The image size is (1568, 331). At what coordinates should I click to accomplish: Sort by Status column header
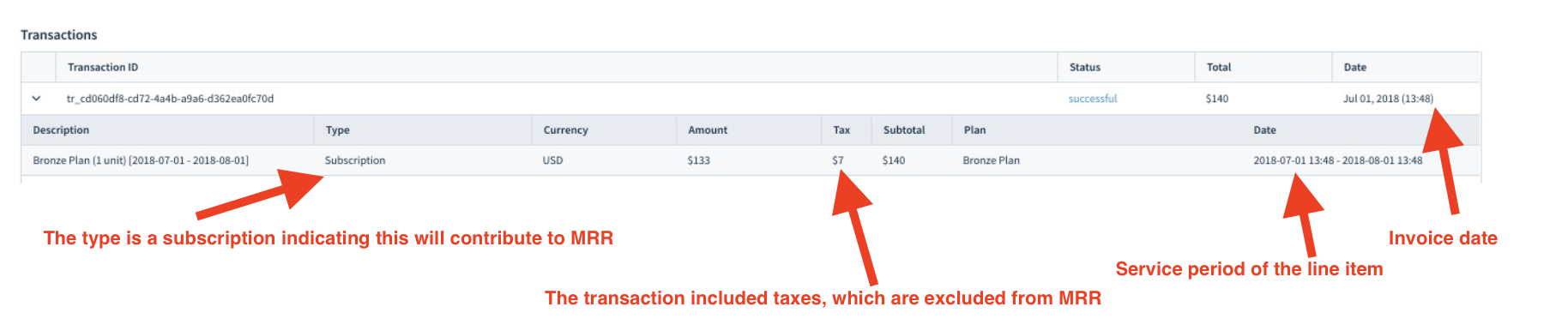1084,67
